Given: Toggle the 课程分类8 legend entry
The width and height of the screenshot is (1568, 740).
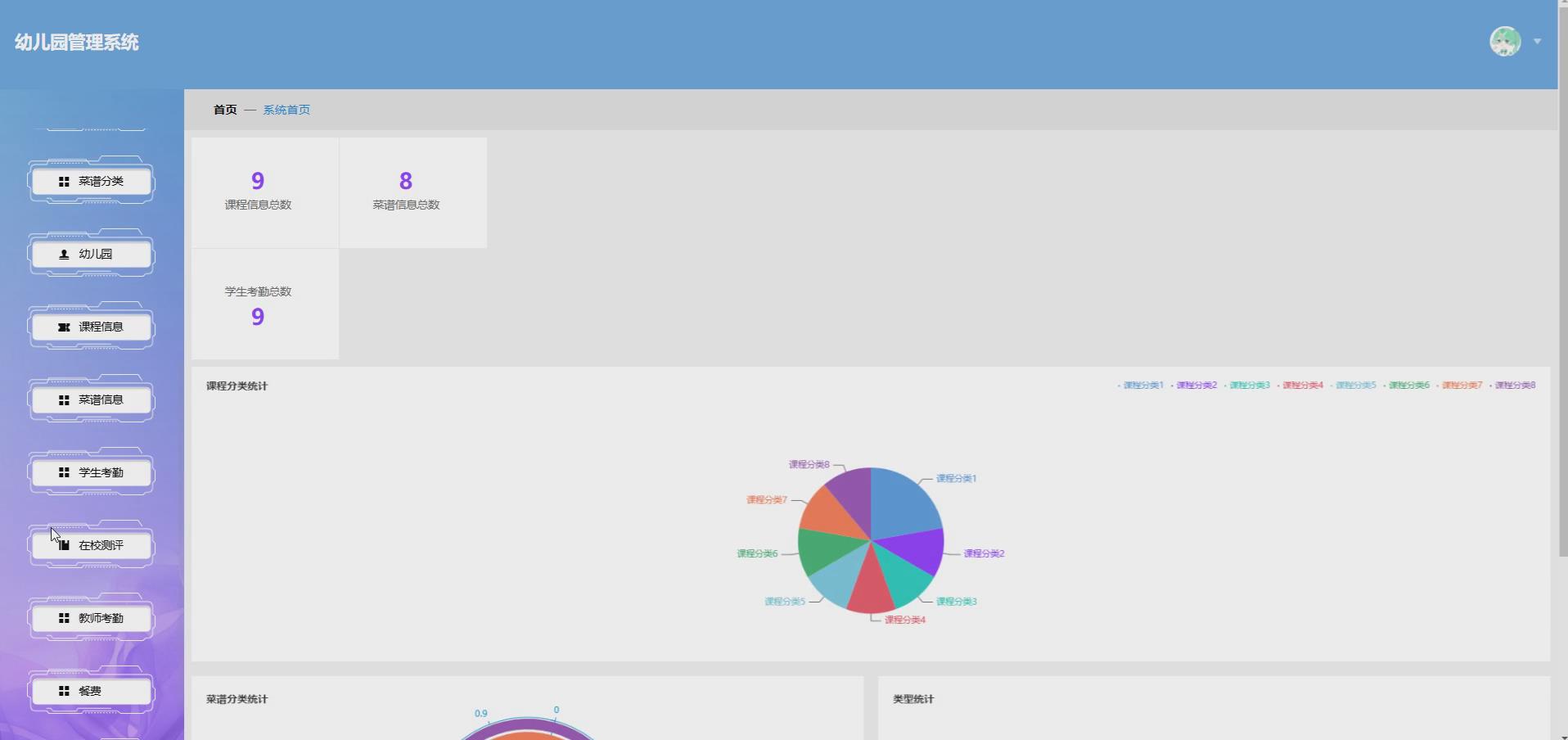Looking at the screenshot, I should (1513, 385).
